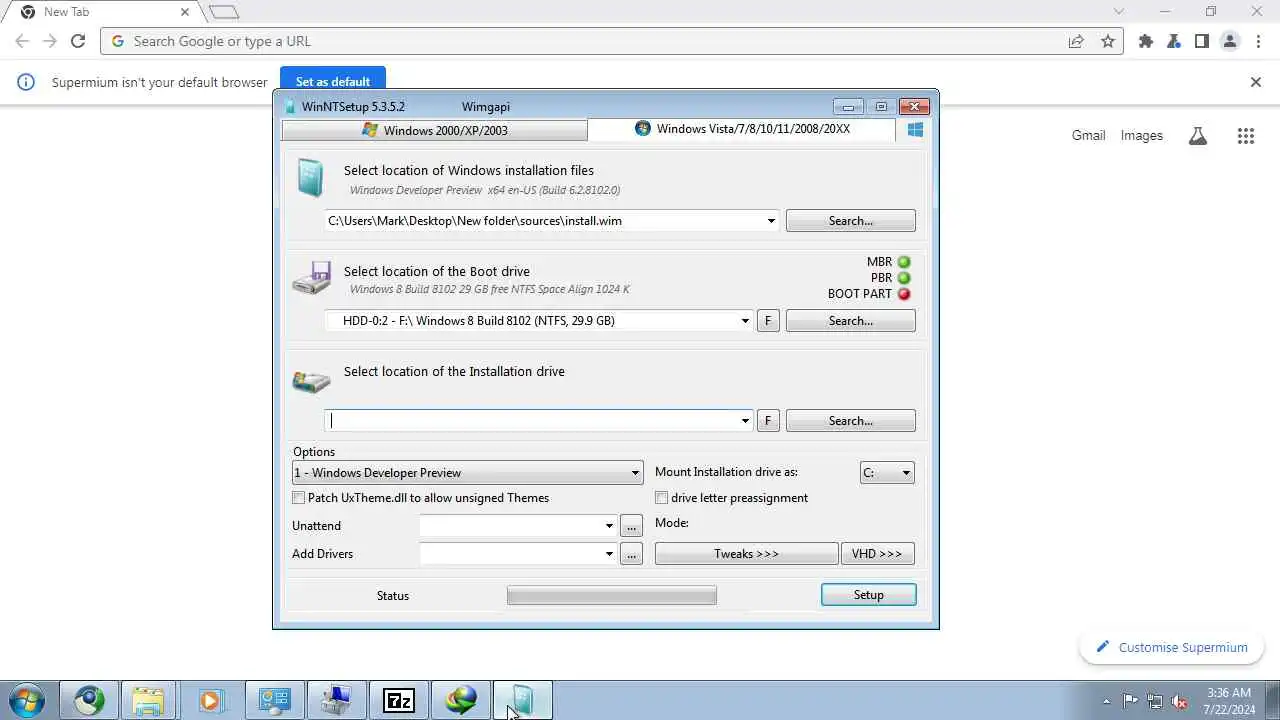Screen dimensions: 1280x720
Task: Click the green PBR status indicator
Action: coord(904,278)
